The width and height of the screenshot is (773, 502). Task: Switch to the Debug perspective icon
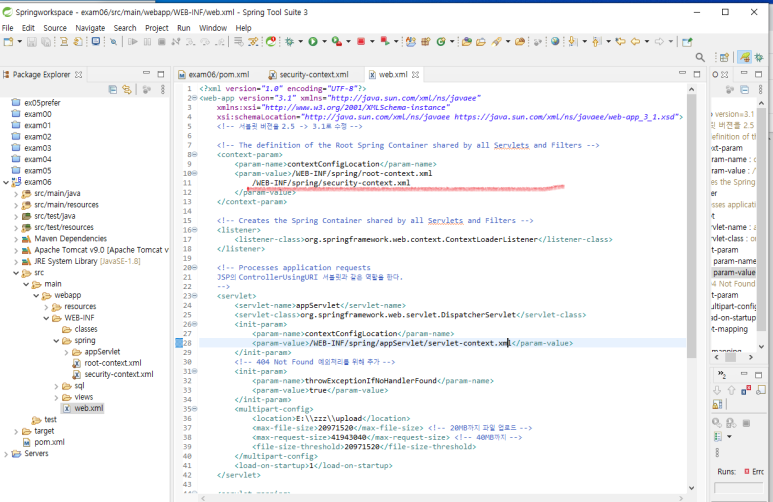(x=759, y=57)
